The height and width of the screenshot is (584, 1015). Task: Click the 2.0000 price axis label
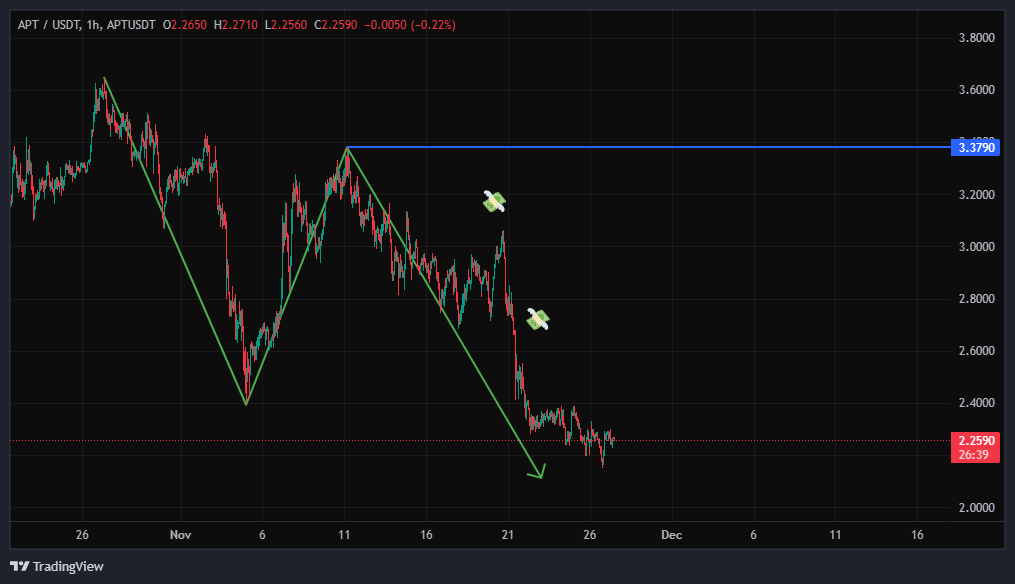tap(975, 508)
